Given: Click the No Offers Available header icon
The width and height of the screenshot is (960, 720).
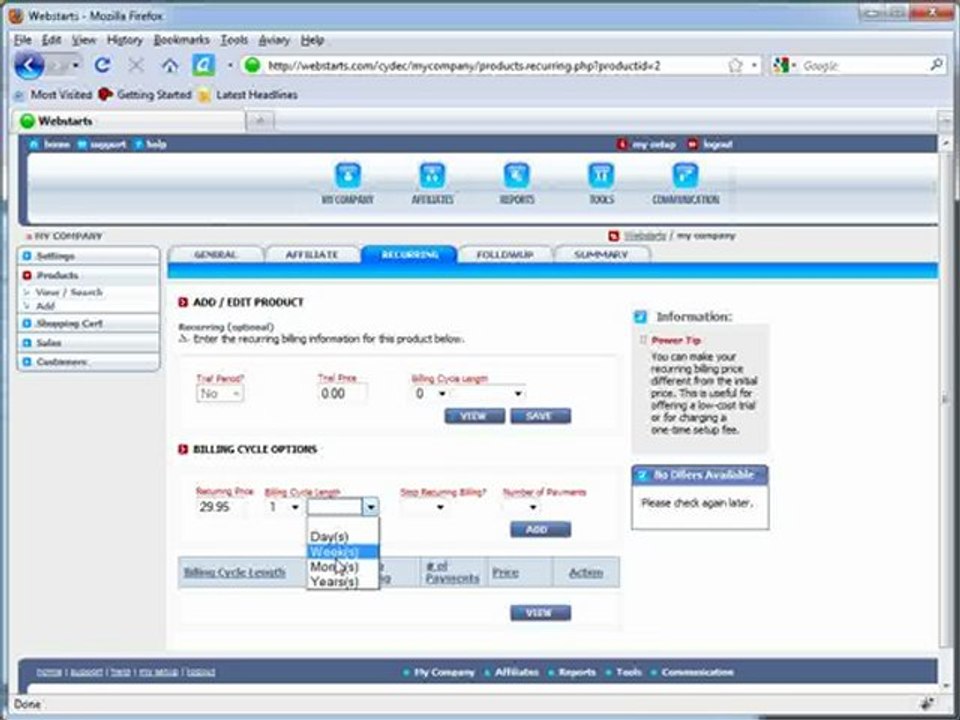Looking at the screenshot, I should click(x=642, y=474).
